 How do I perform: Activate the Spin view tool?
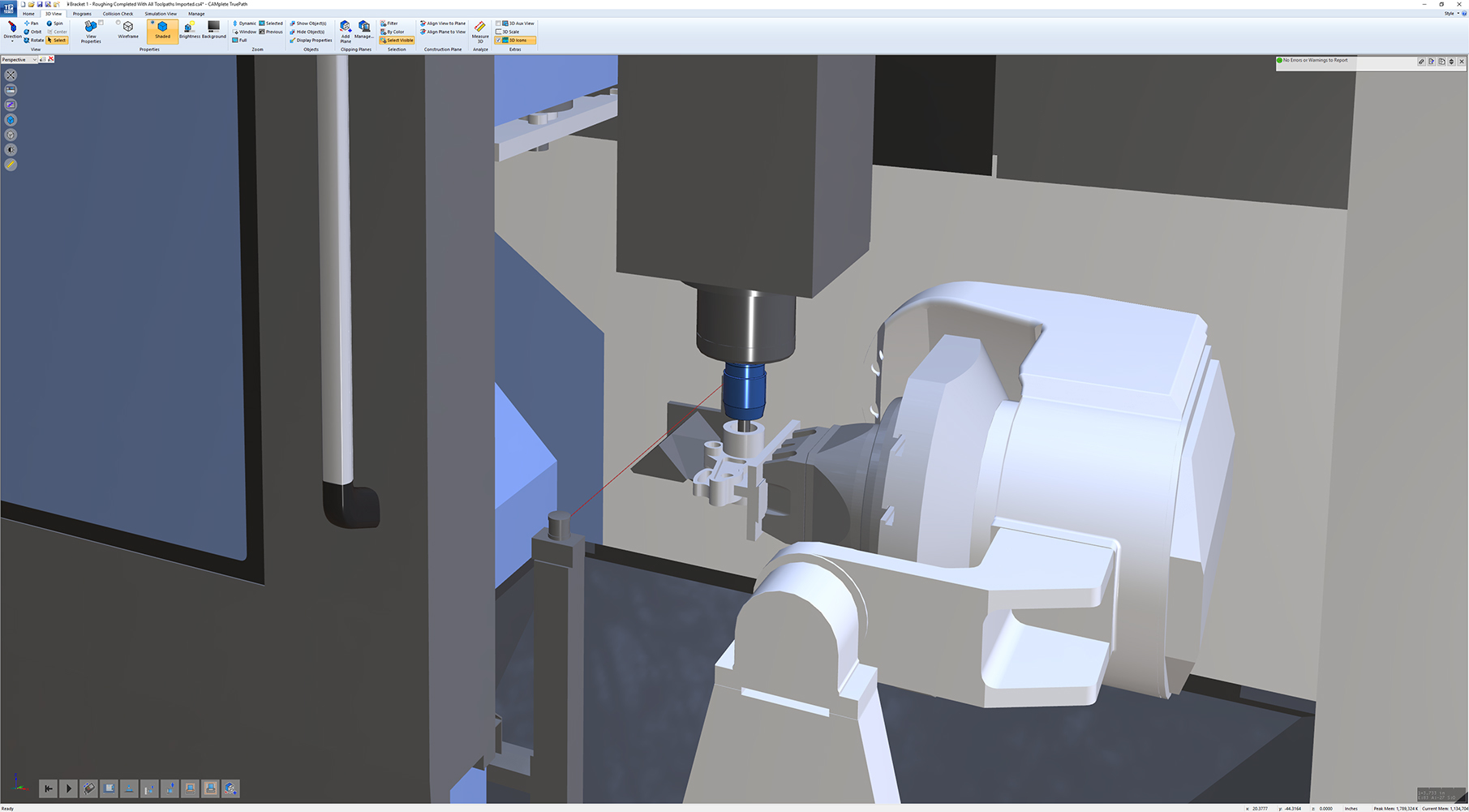tap(55, 24)
